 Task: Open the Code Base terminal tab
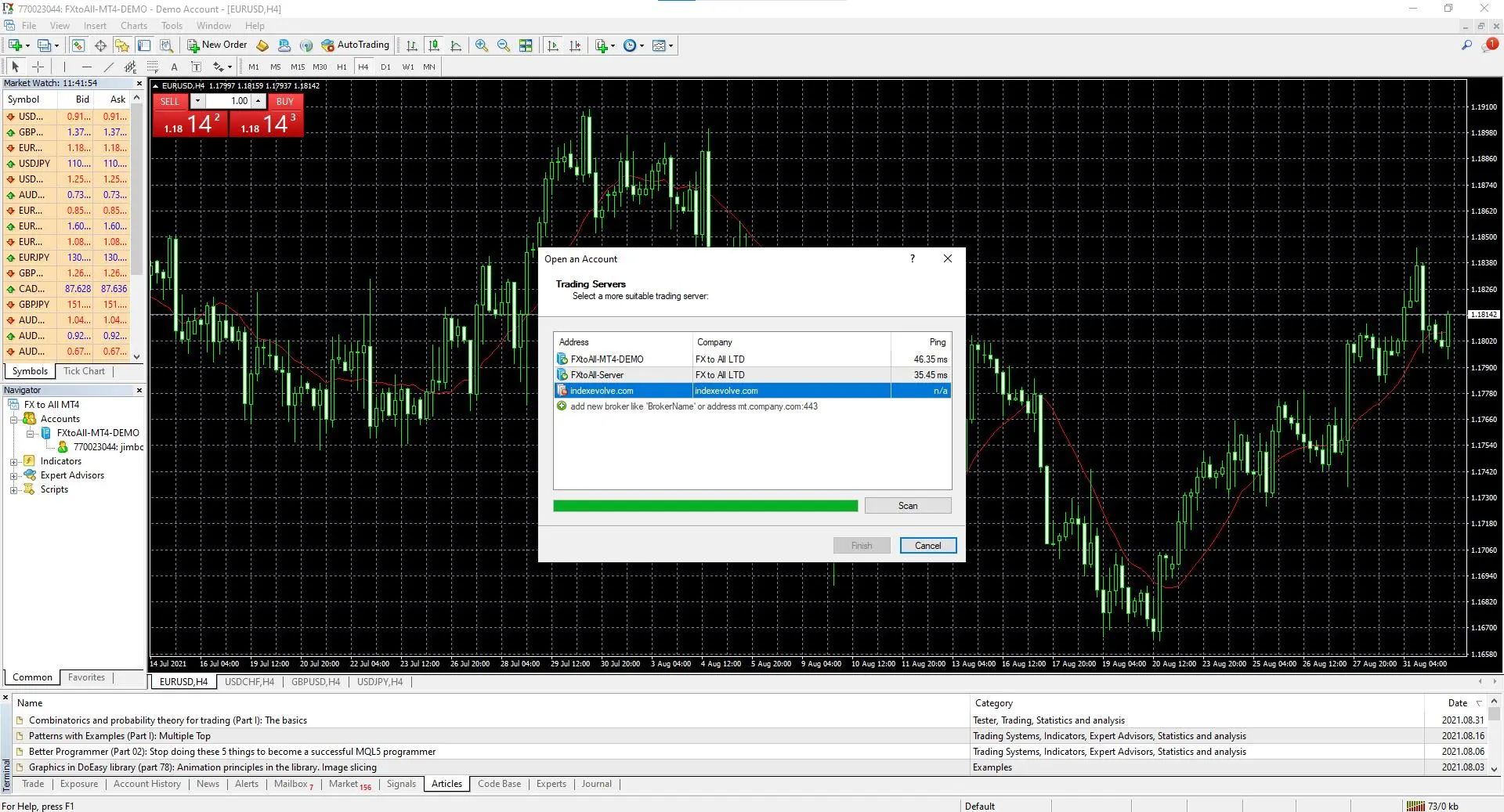point(499,784)
